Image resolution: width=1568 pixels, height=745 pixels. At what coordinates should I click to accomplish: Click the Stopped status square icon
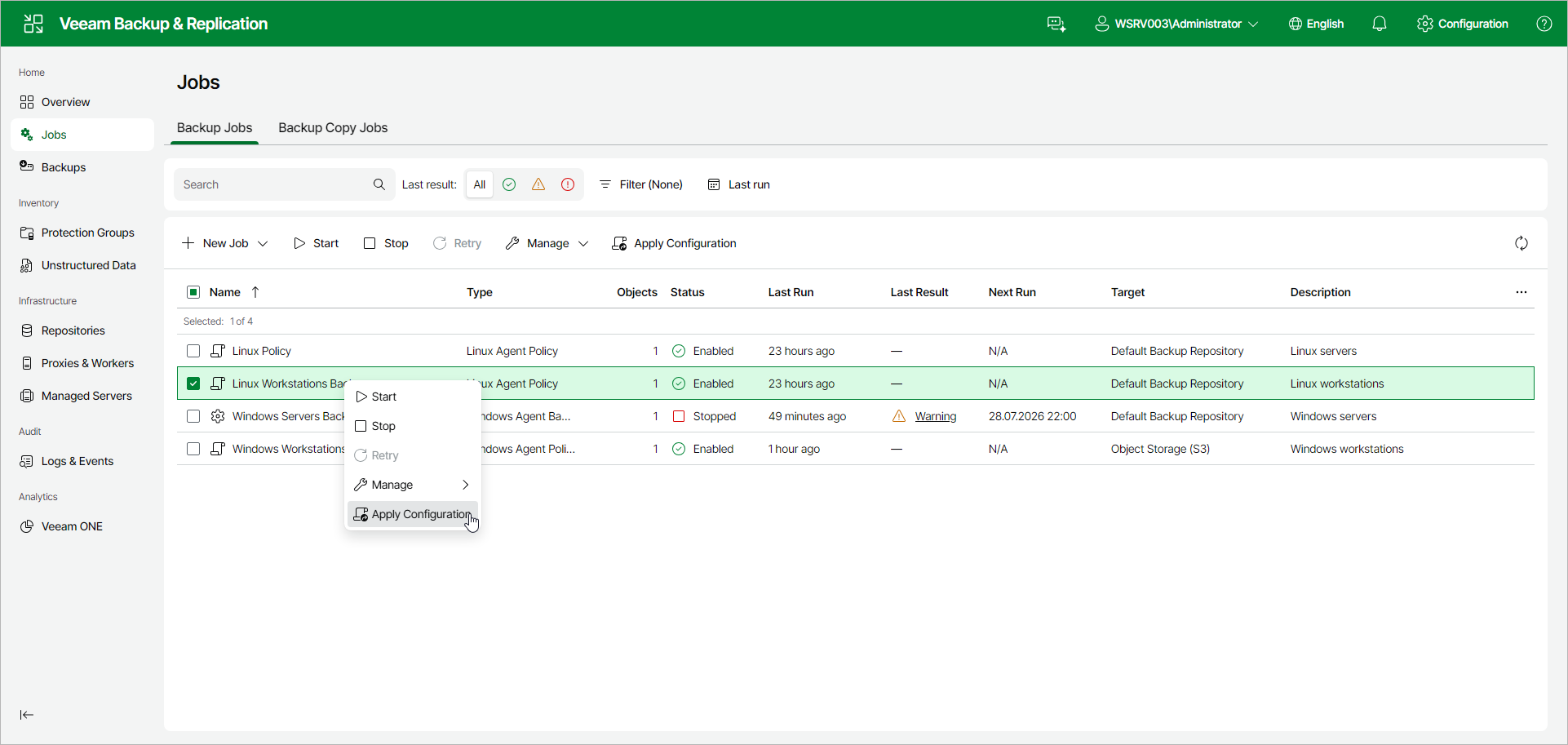point(679,416)
